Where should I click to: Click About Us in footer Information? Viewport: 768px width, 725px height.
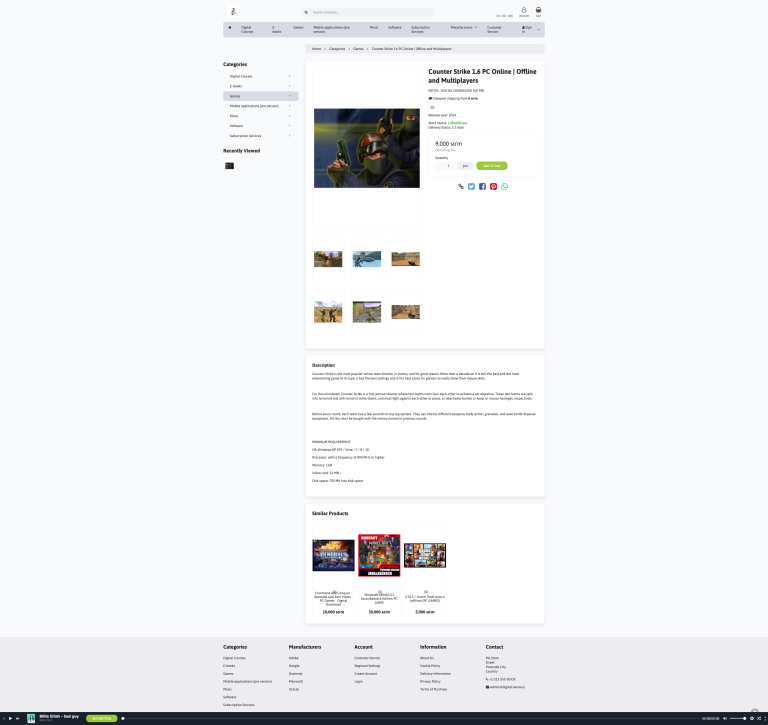tap(427, 658)
